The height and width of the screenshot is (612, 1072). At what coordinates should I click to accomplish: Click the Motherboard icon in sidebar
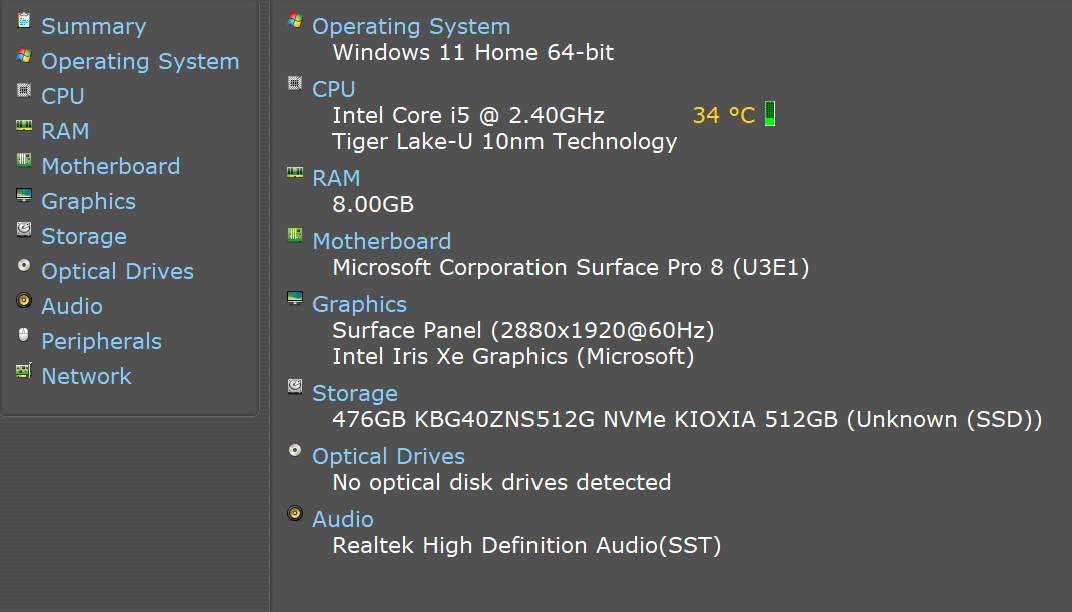pos(24,162)
